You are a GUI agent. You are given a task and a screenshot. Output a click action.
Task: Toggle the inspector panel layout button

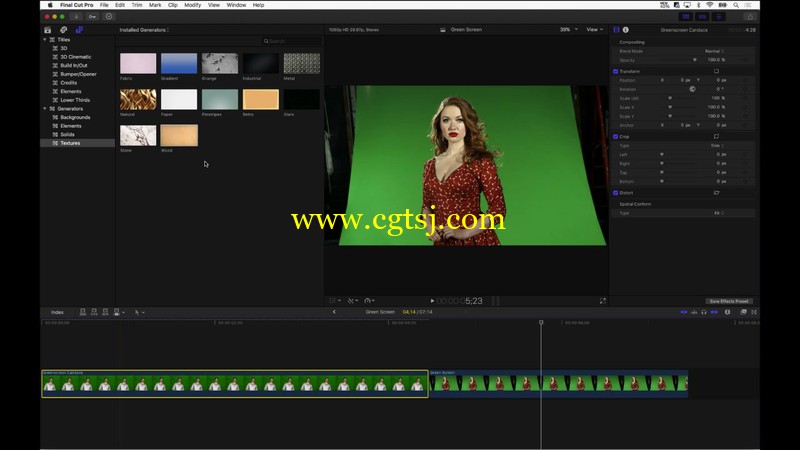tap(718, 16)
